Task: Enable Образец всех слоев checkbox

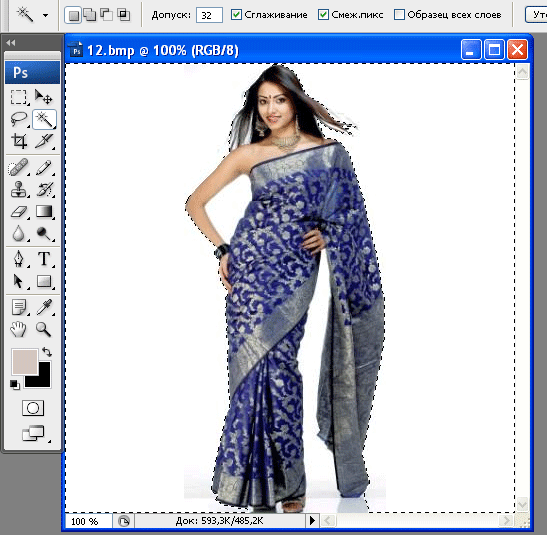Action: [399, 15]
